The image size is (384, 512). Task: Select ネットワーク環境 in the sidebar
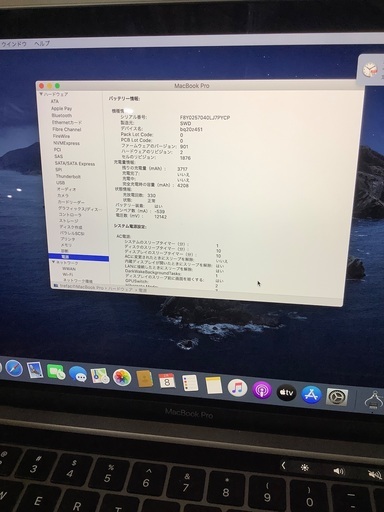click(x=78, y=281)
